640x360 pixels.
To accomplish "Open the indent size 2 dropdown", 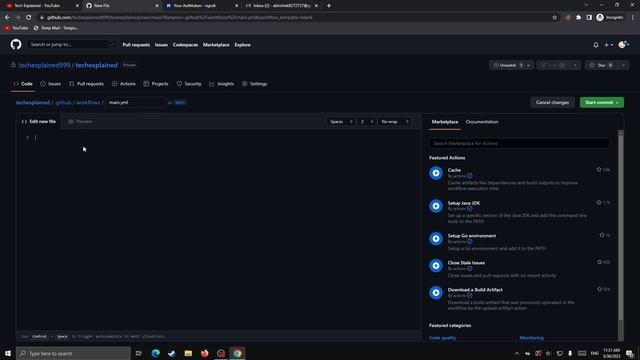I will tap(366, 122).
